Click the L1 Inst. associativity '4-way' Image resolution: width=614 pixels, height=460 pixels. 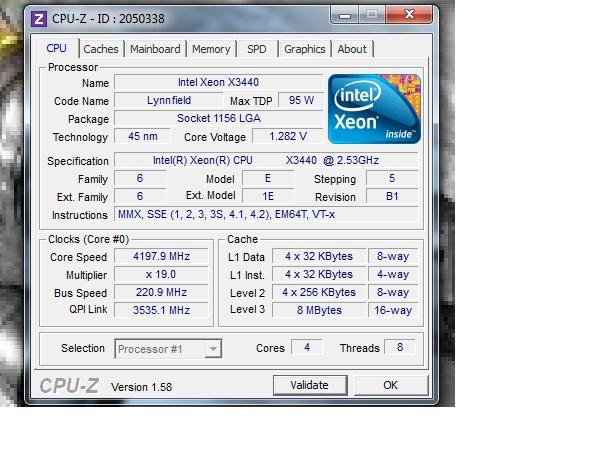point(393,274)
